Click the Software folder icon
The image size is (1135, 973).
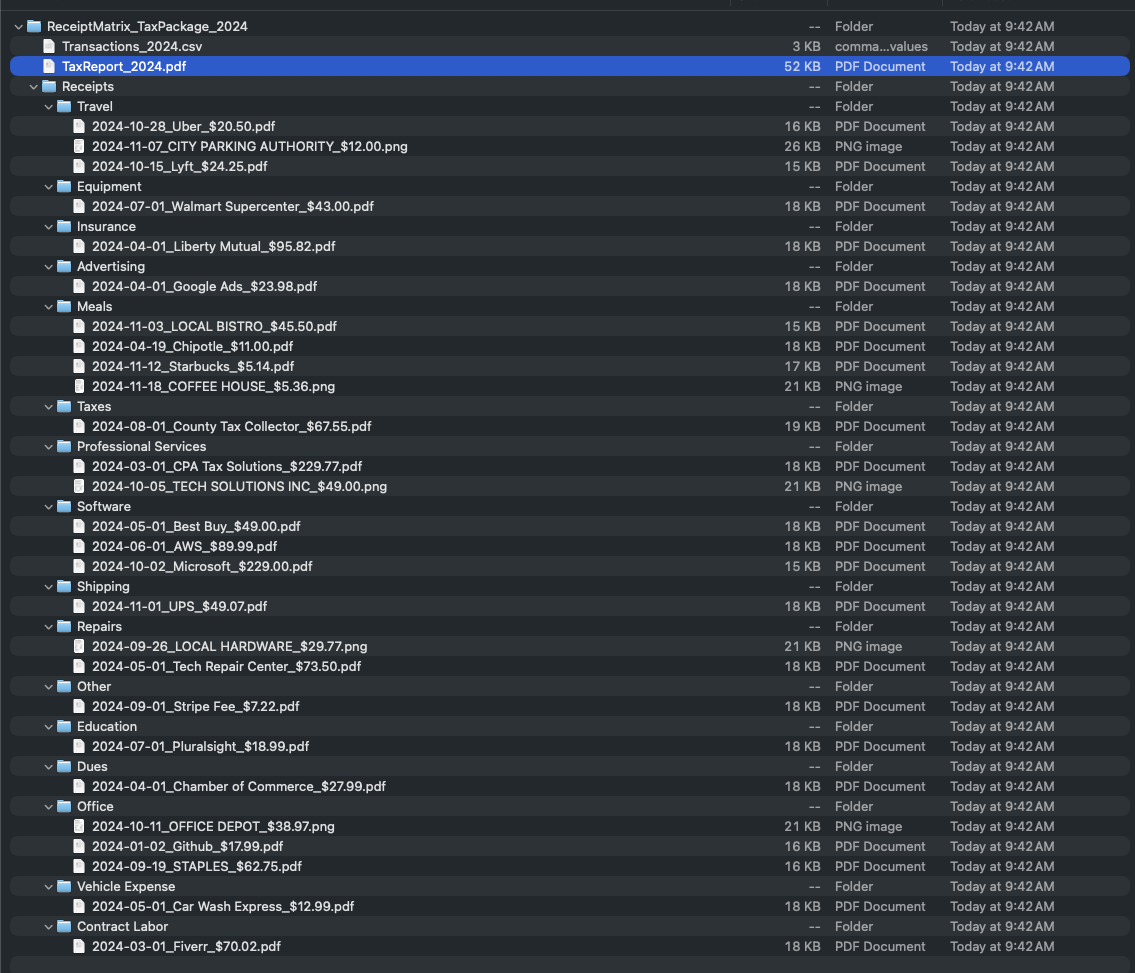tap(64, 506)
